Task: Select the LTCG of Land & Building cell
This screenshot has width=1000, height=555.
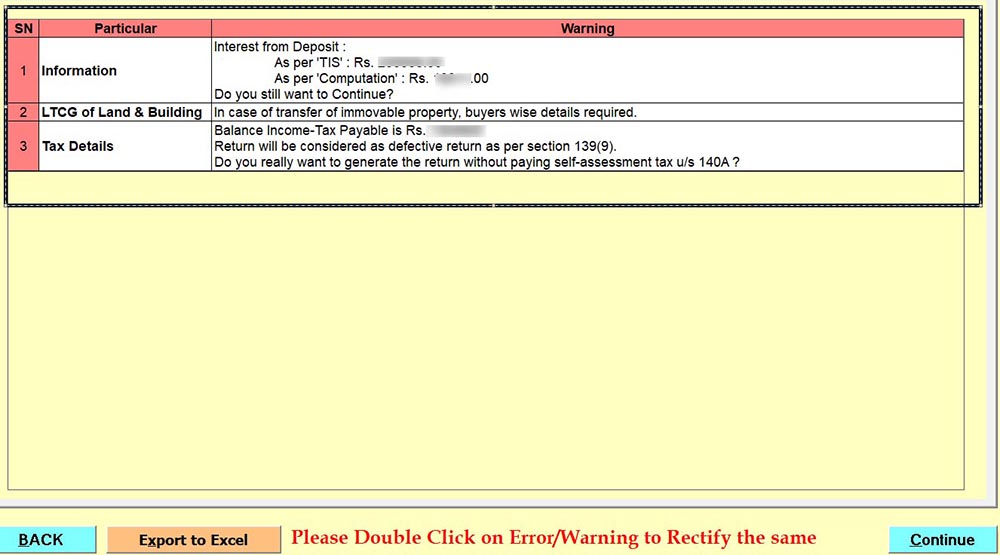Action: pos(122,112)
